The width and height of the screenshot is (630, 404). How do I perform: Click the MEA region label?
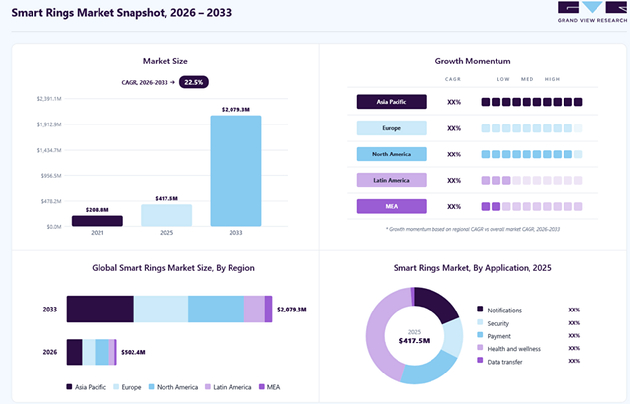click(x=392, y=206)
